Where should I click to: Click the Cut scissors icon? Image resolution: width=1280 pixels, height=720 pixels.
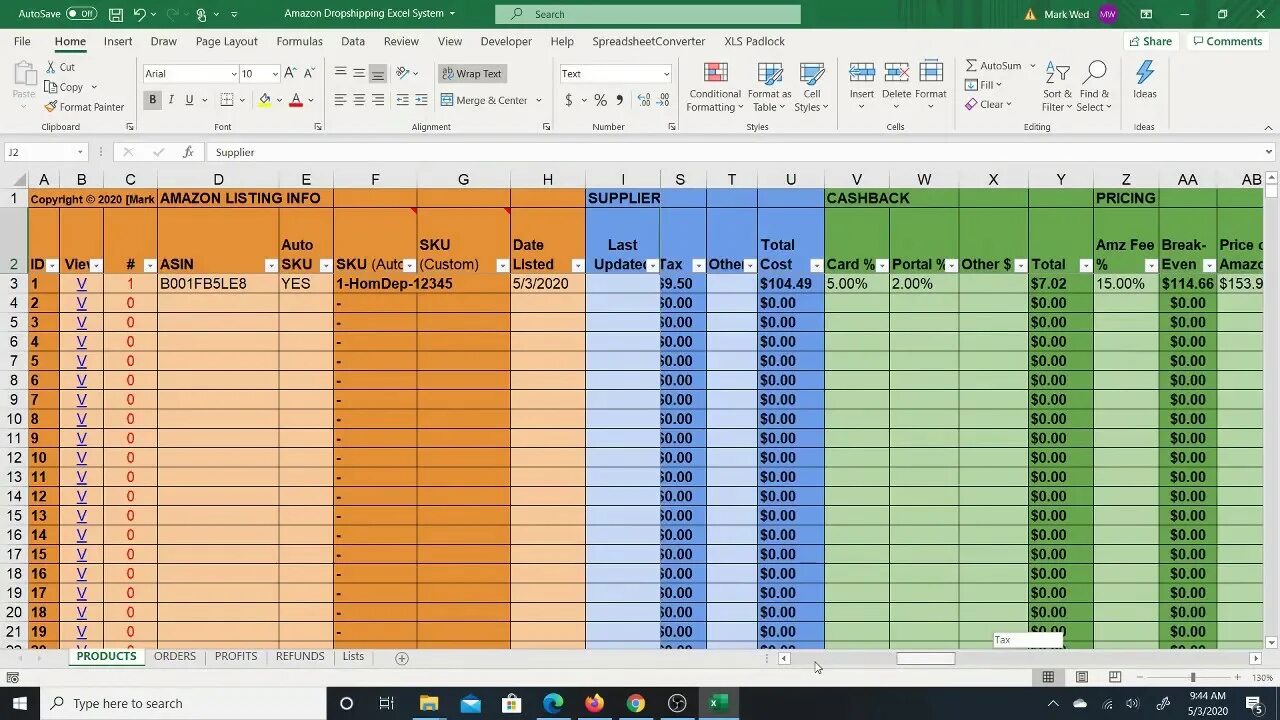52,67
